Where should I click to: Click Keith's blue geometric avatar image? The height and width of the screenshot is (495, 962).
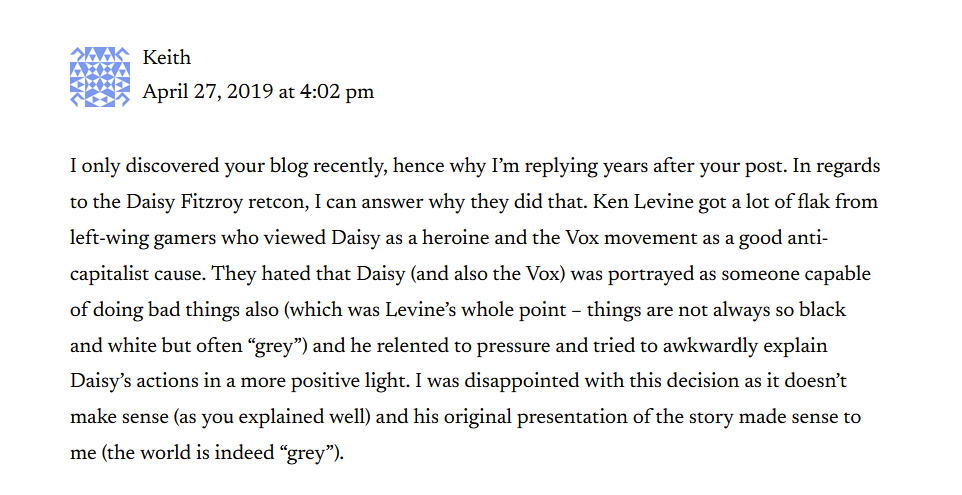100,77
